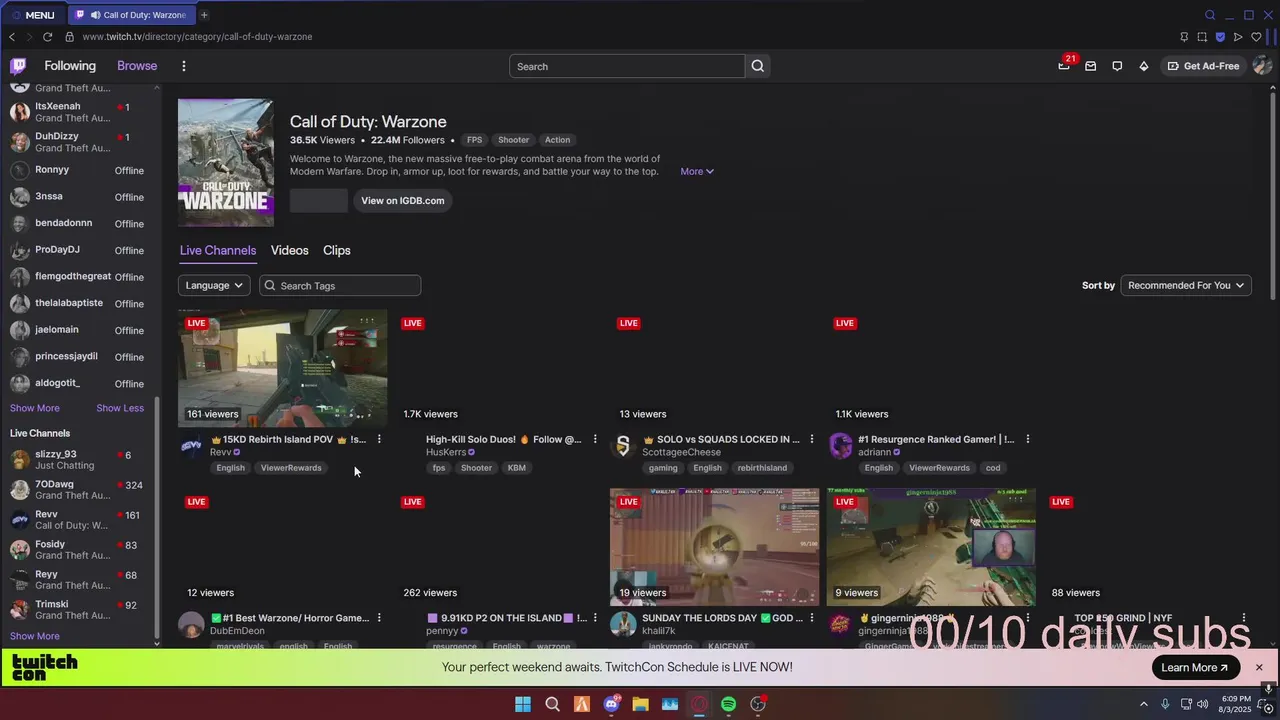Open the Sort by Recommended For You dropdown
The width and height of the screenshot is (1280, 720).
click(x=1186, y=286)
